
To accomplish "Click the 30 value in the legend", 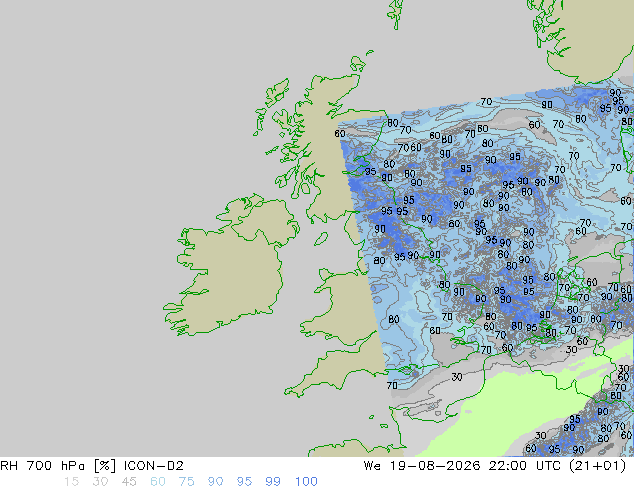I will tap(100, 482).
